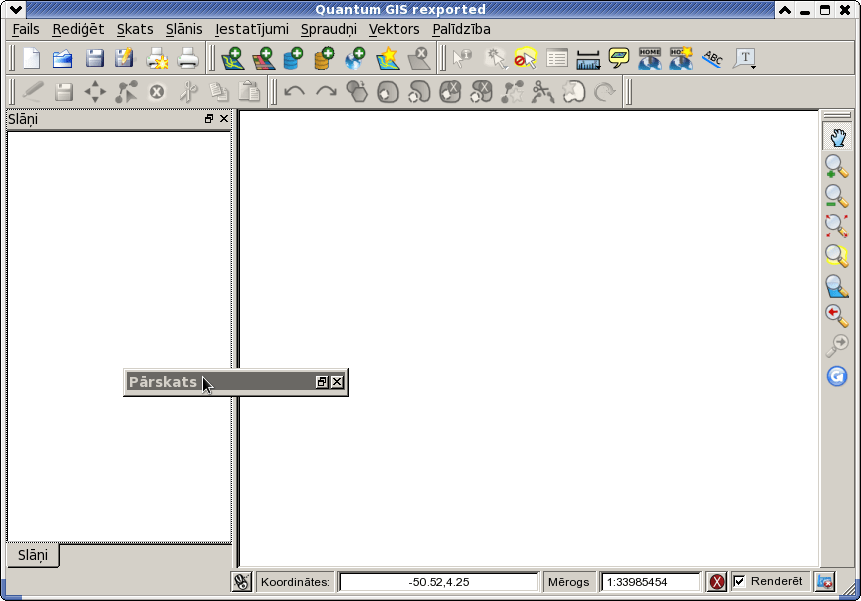This screenshot has width=861, height=601.
Task: Save project with the floppy disk icon
Action: click(x=94, y=59)
